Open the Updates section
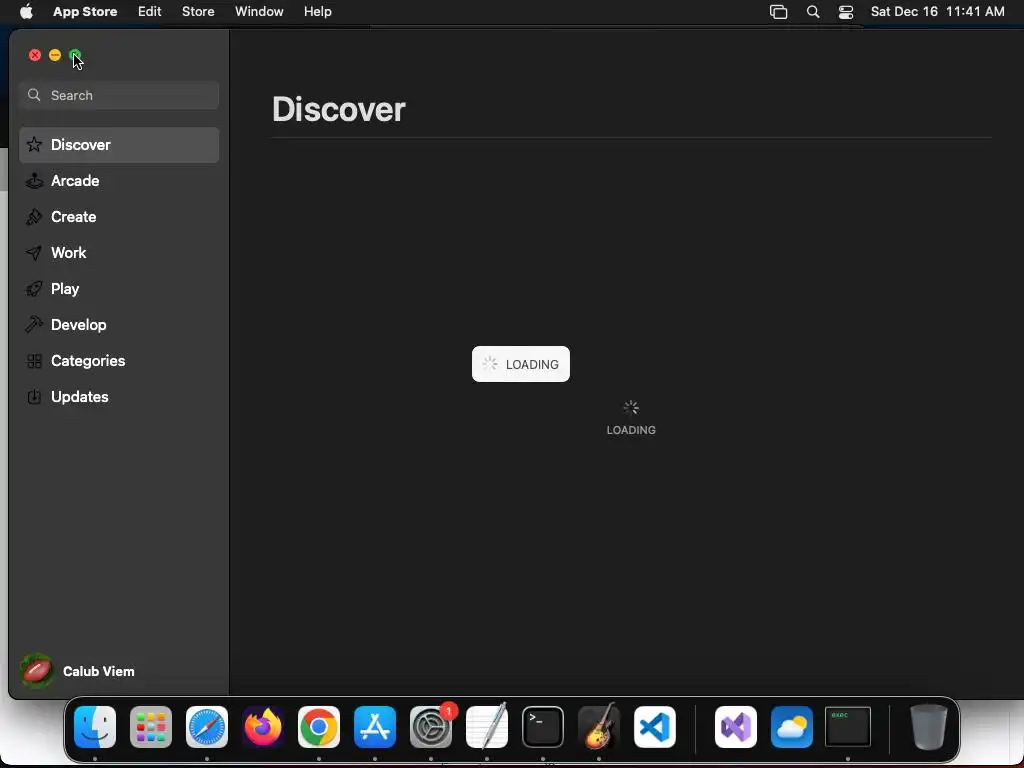 [x=119, y=396]
